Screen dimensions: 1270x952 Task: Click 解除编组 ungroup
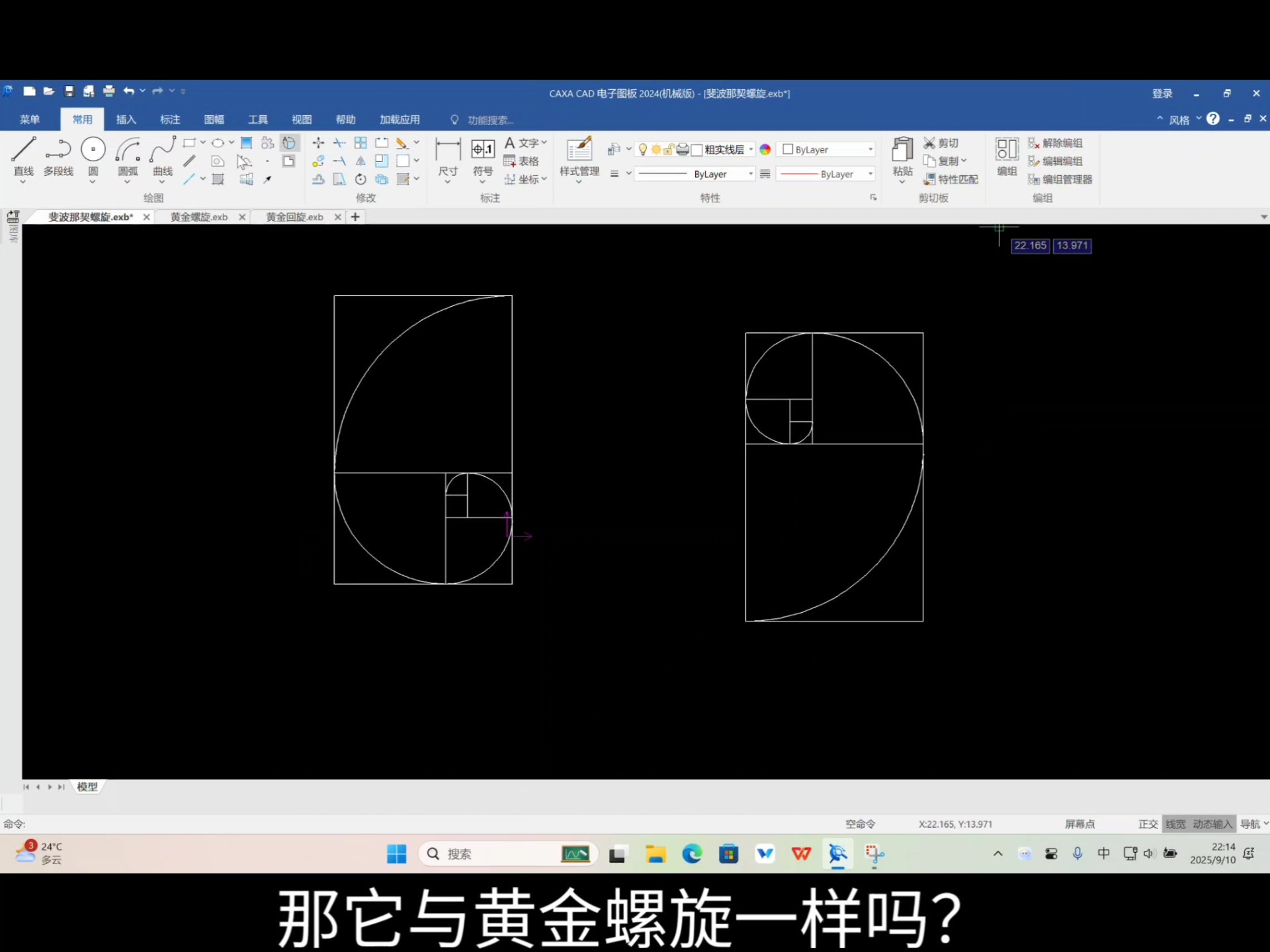[x=1055, y=143]
